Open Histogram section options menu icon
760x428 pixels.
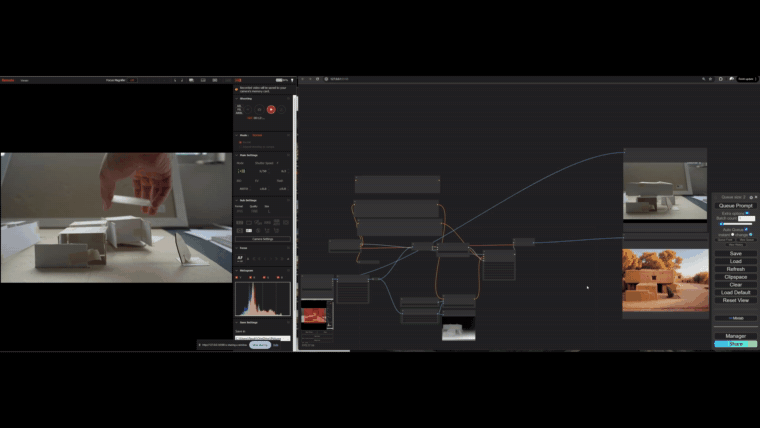coord(288,270)
